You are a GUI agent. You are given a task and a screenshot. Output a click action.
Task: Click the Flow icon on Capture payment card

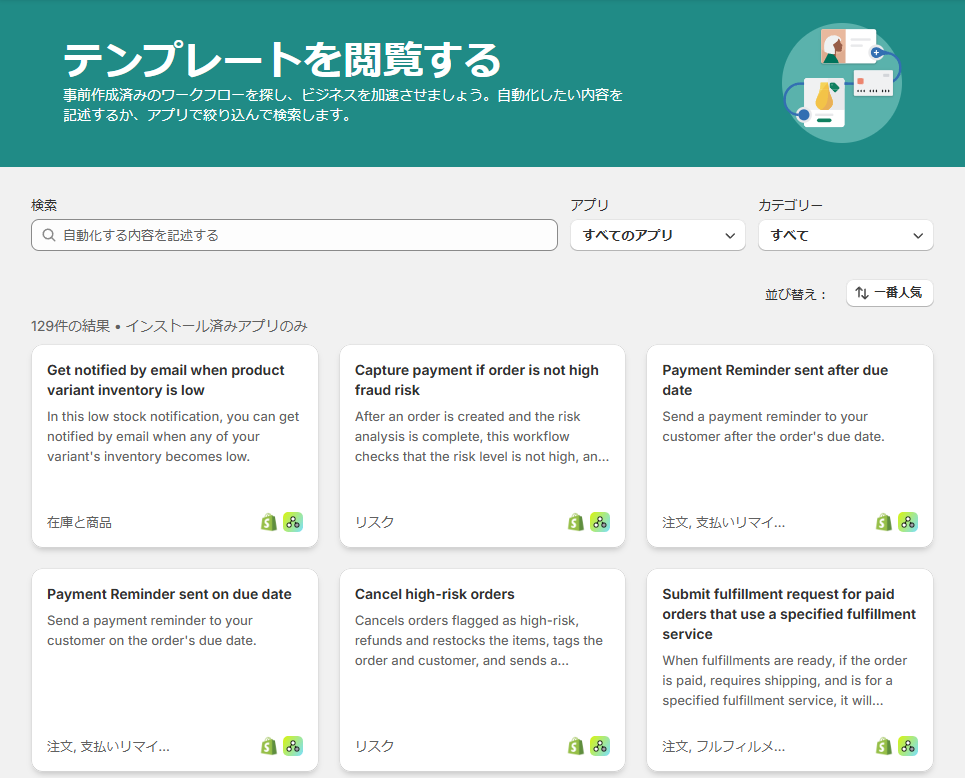(600, 522)
